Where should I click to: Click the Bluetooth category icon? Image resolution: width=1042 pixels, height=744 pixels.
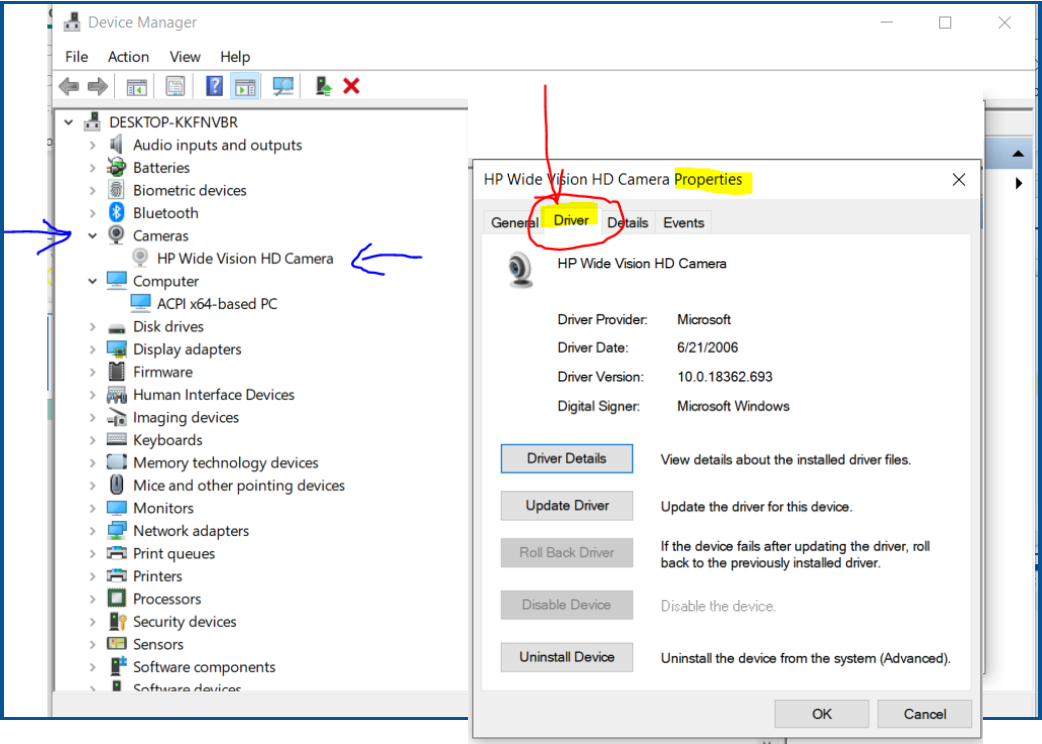point(117,213)
